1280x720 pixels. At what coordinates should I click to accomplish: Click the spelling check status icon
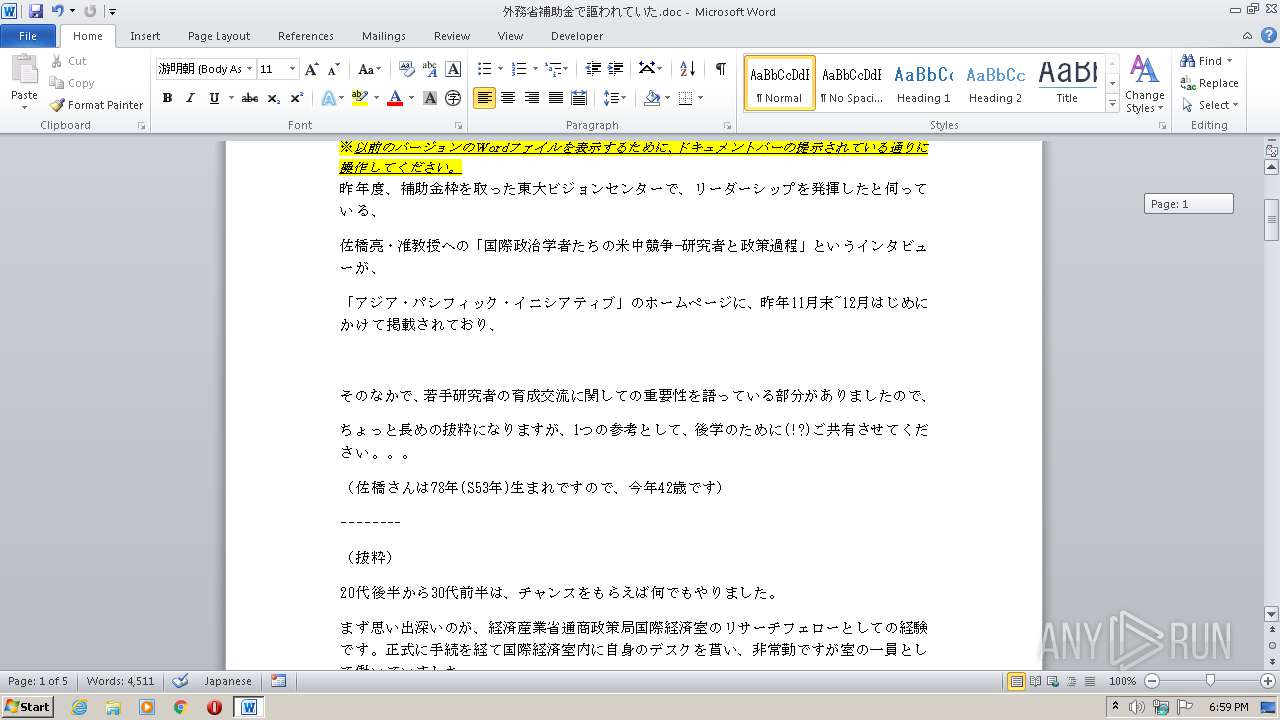click(x=181, y=681)
